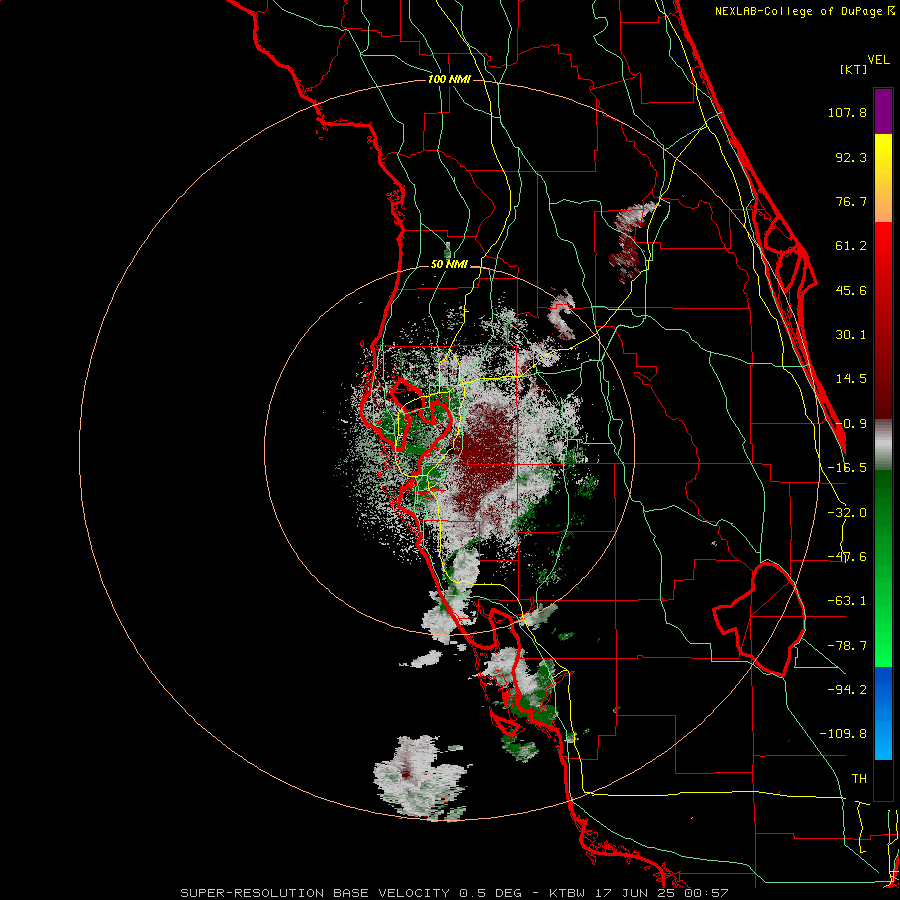The image size is (900, 900).
Task: Click the -0.9 legend value
Action: tap(851, 424)
